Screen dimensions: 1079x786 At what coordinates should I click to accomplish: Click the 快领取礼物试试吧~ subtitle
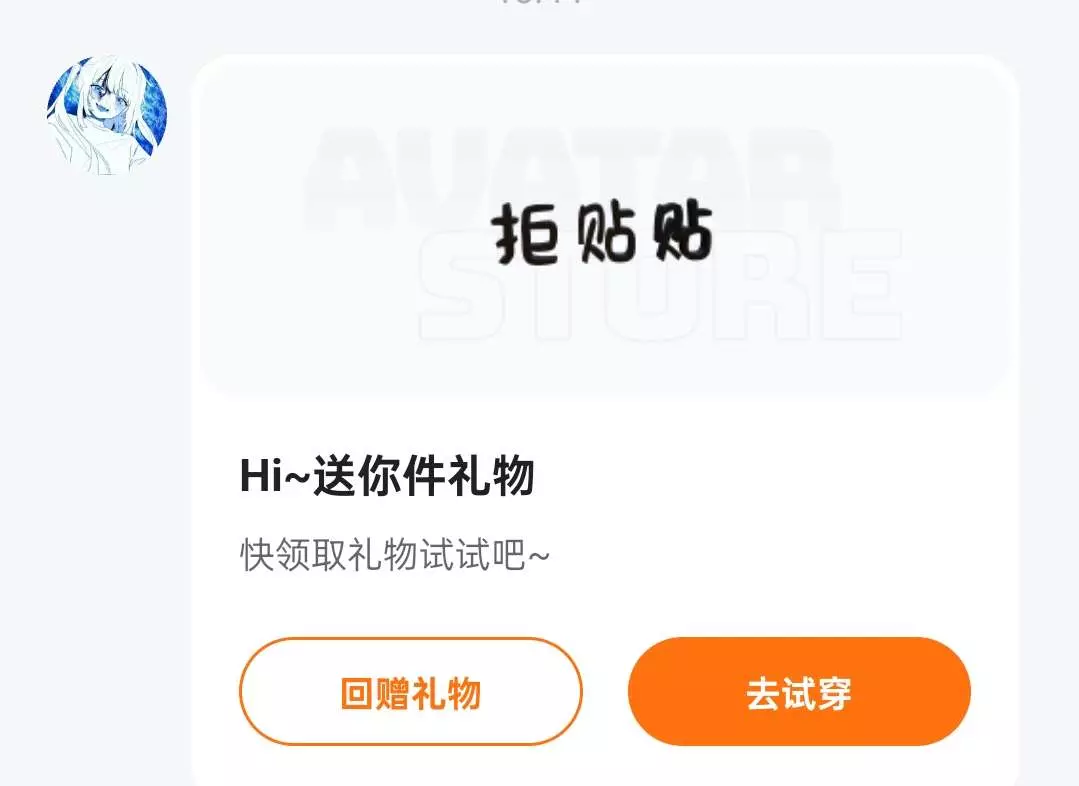click(395, 555)
